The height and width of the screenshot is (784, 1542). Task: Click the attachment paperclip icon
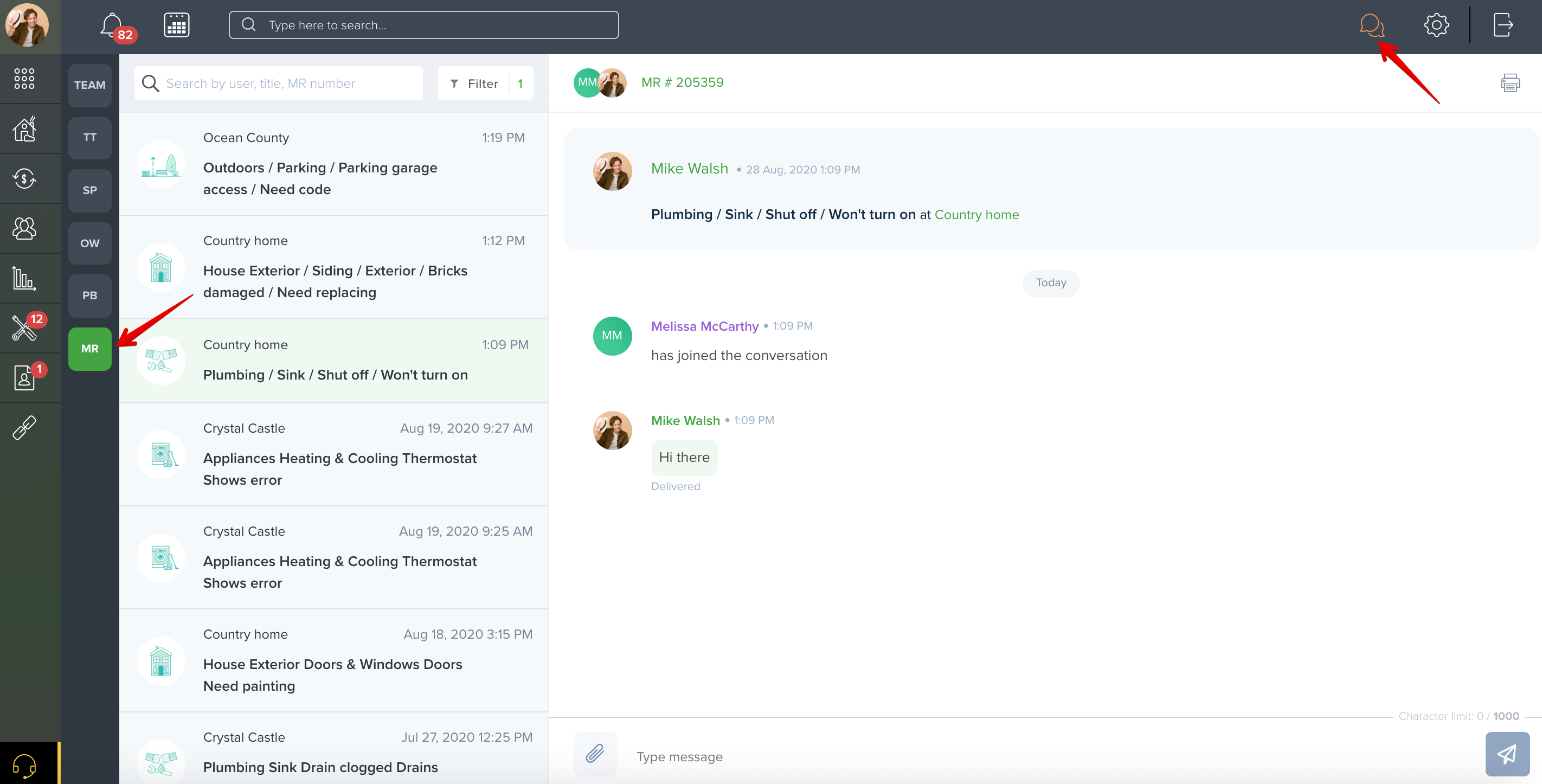[x=595, y=754]
